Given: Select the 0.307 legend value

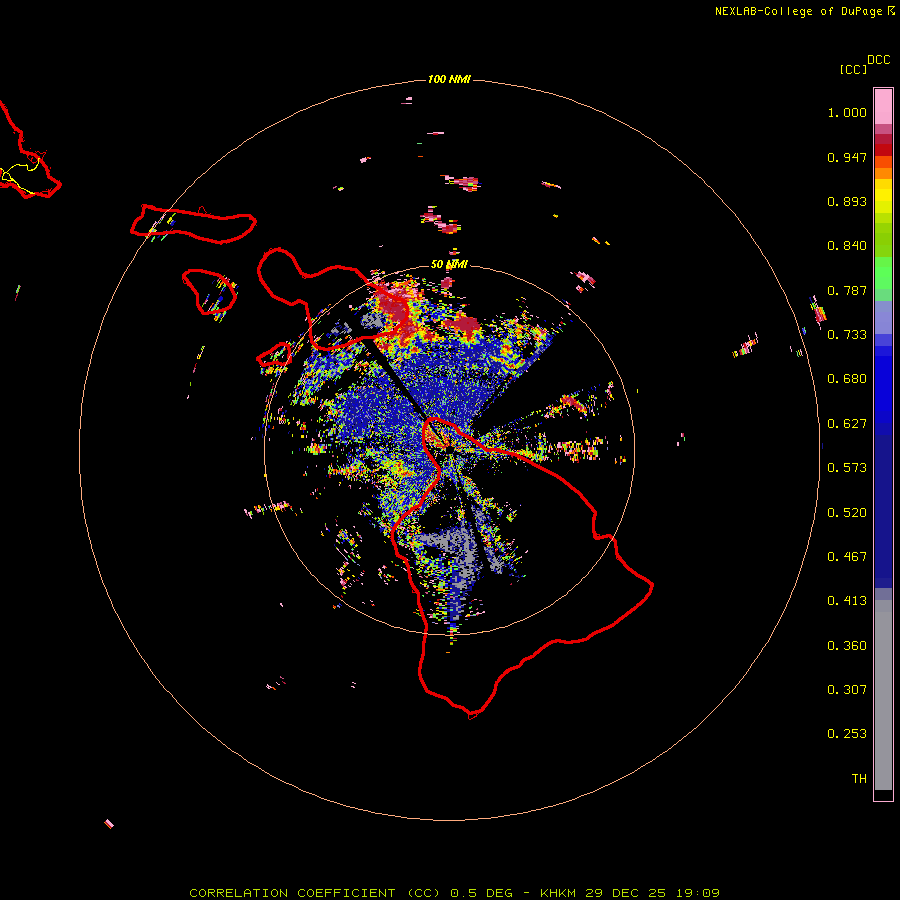Looking at the screenshot, I should coord(847,690).
